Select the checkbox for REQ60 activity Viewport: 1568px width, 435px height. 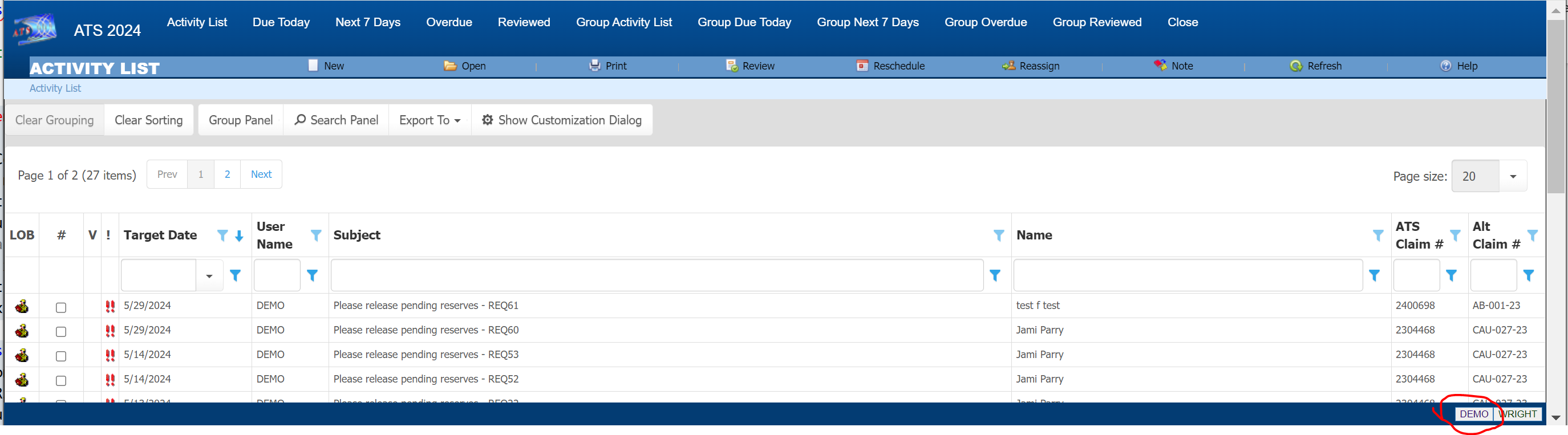[61, 332]
